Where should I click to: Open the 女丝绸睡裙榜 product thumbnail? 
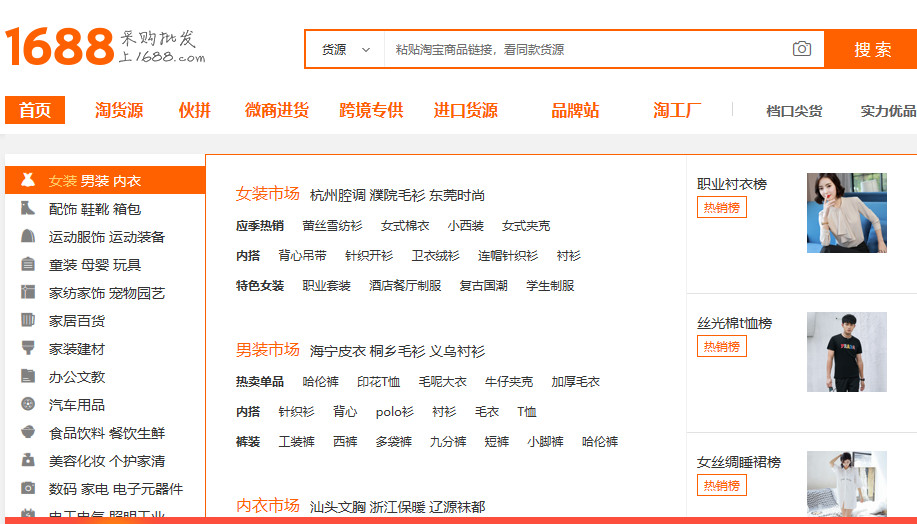pyautogui.click(x=847, y=484)
